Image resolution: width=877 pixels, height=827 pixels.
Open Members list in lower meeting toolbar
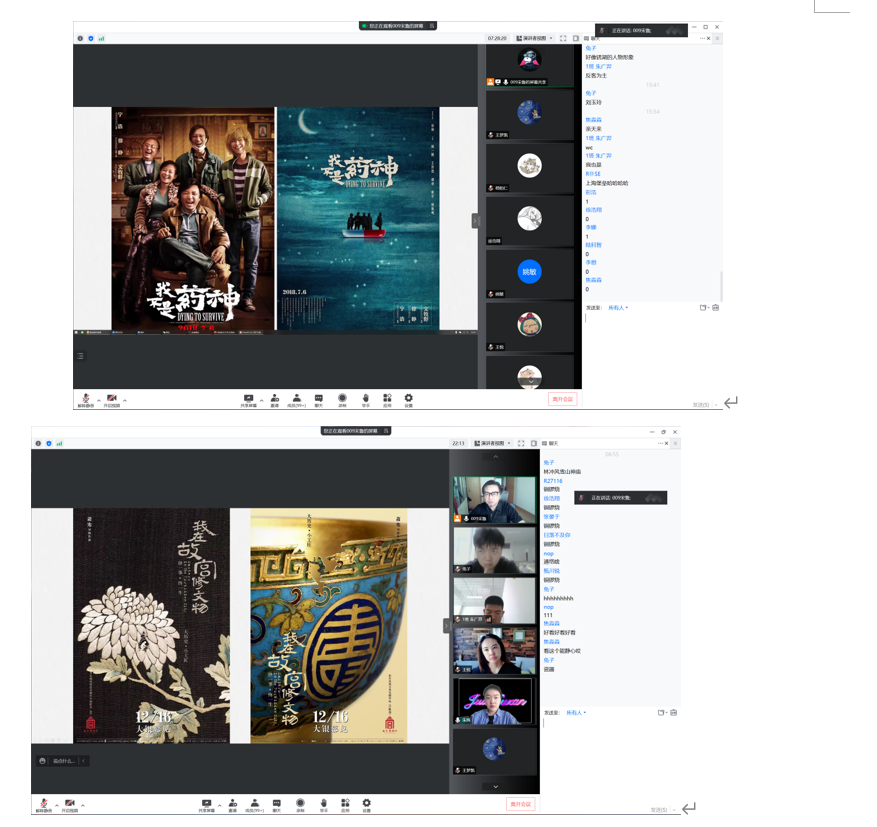[x=253, y=803]
